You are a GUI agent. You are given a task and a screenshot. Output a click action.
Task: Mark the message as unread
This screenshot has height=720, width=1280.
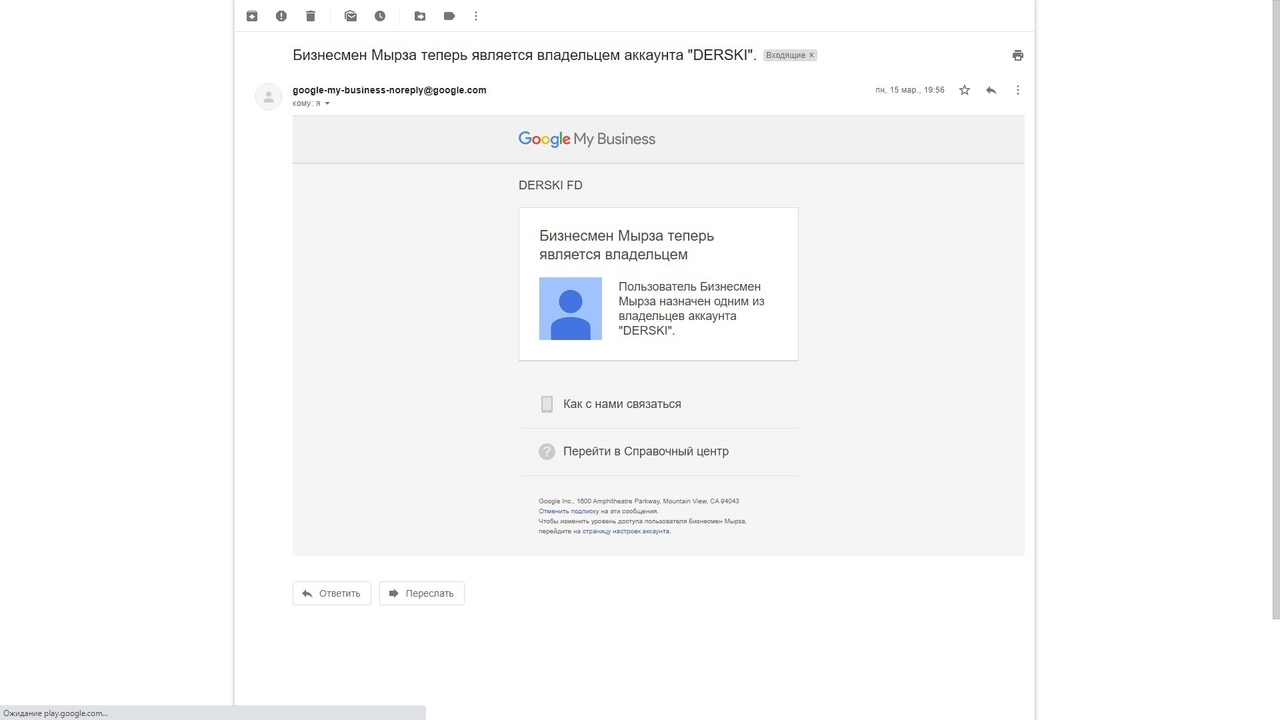tap(350, 16)
